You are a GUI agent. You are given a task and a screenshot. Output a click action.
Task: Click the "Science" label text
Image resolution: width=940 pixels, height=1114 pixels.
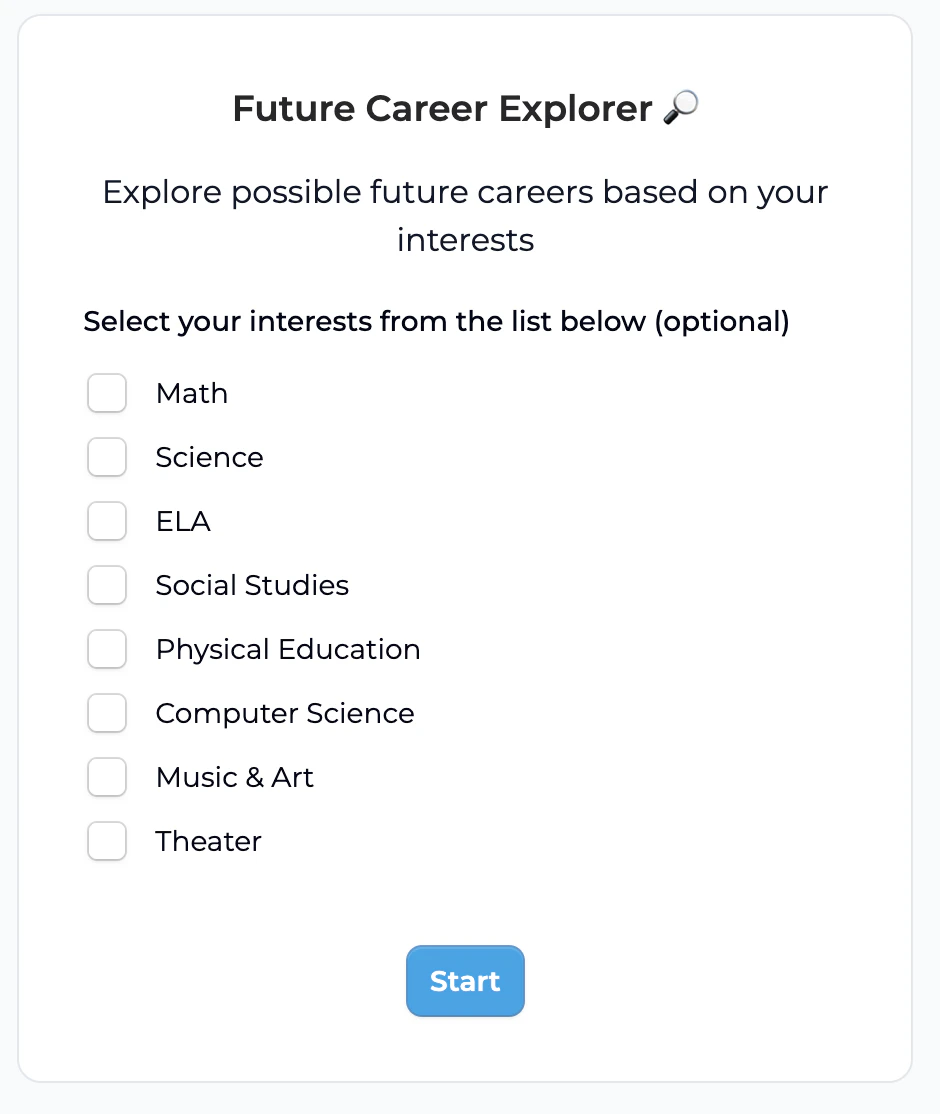pyautogui.click(x=210, y=457)
